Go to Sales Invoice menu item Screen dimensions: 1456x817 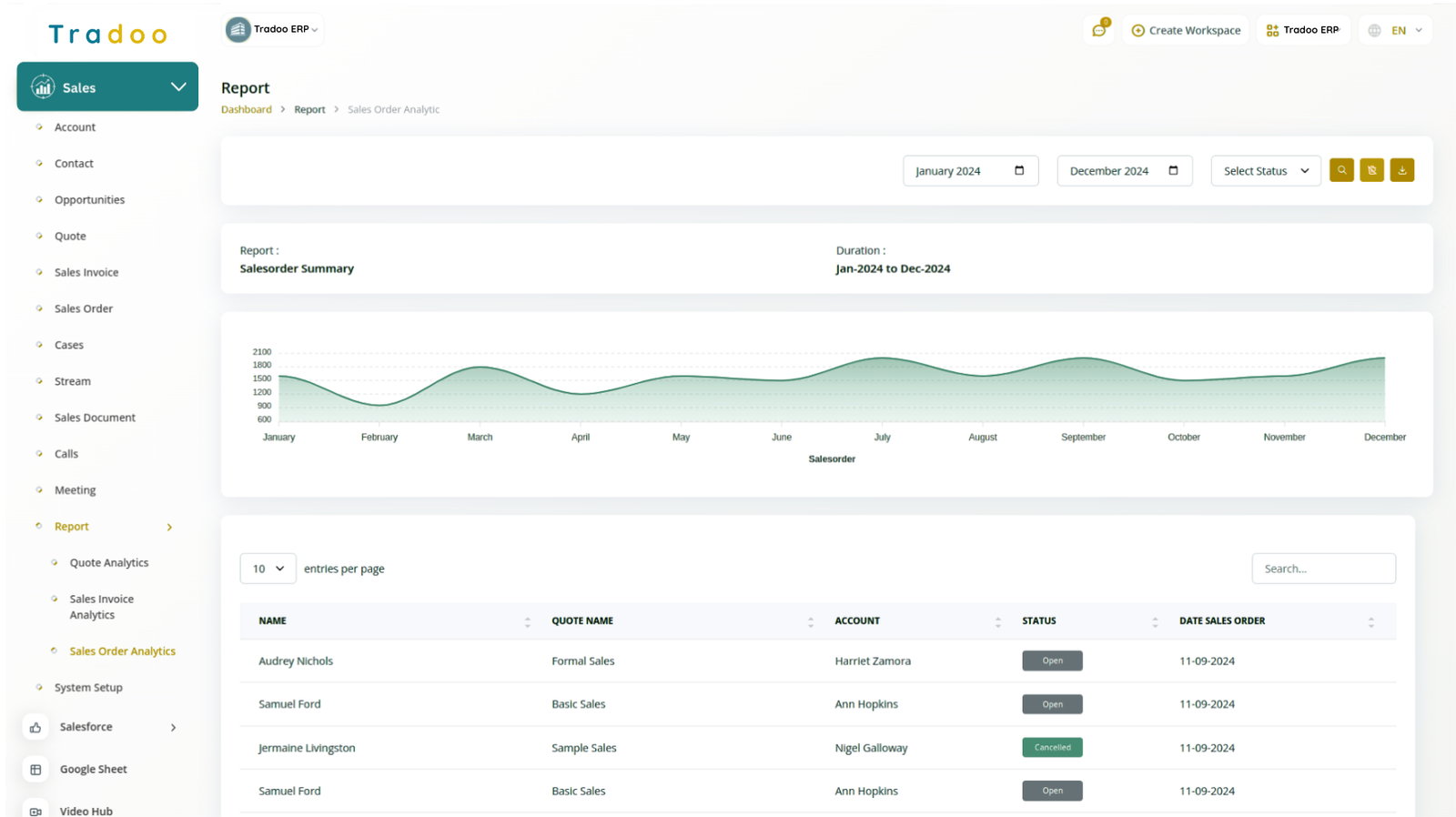point(86,272)
